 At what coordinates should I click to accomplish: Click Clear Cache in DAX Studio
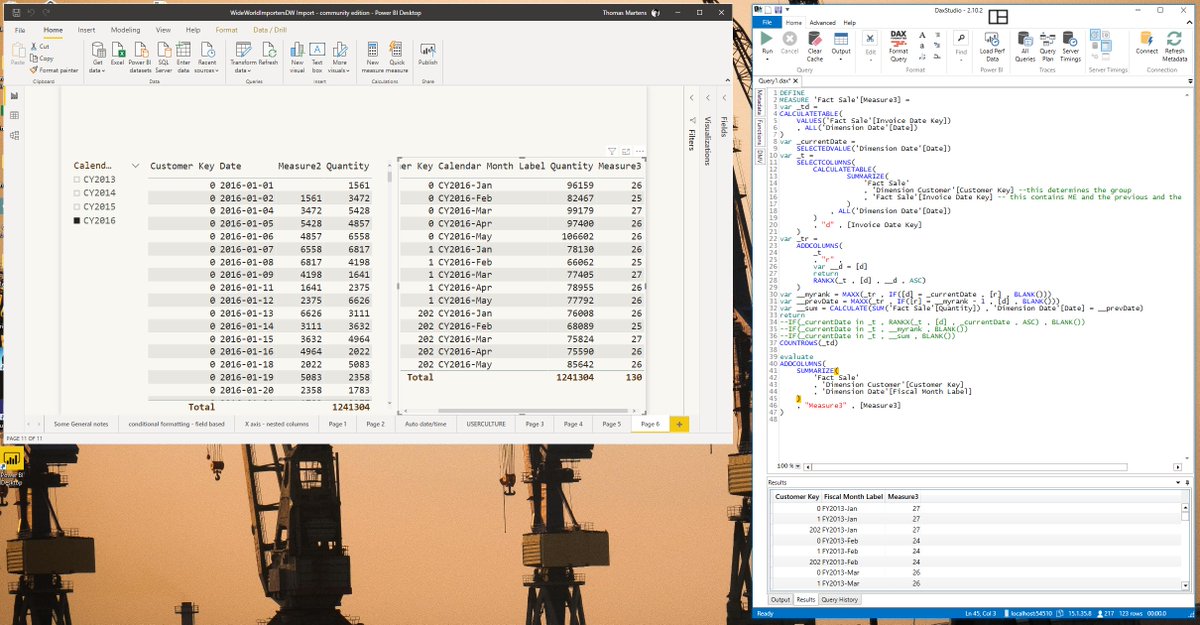815,47
